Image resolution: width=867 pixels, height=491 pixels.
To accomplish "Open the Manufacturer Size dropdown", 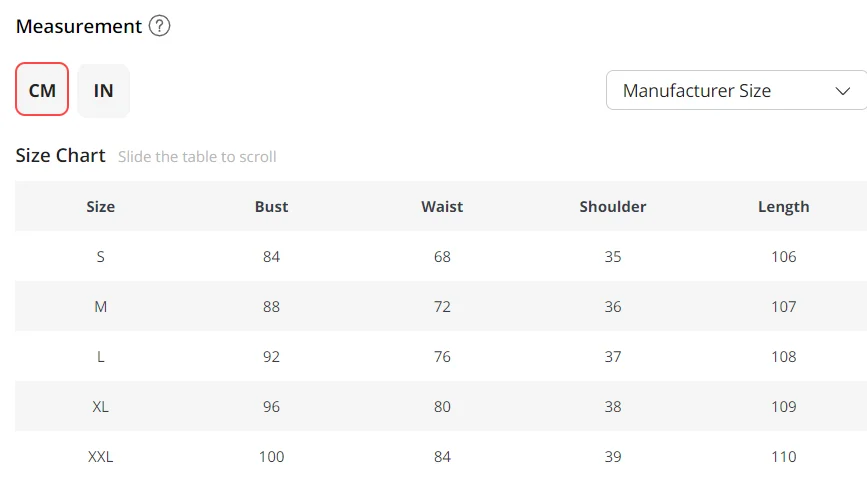I will tap(736, 90).
